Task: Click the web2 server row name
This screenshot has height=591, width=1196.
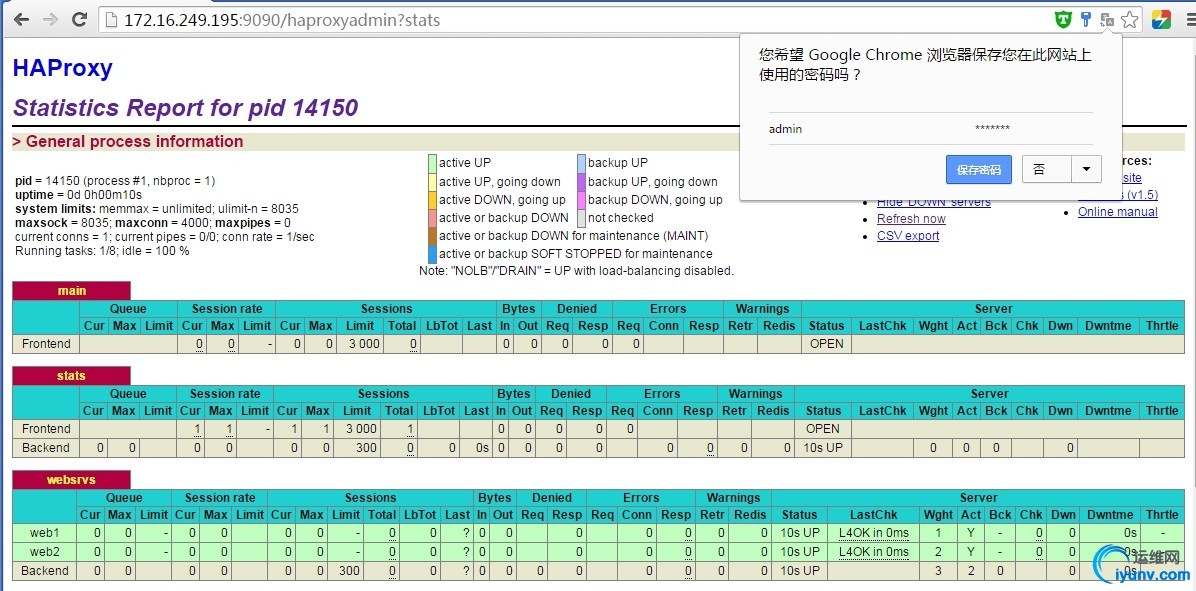Action: tap(44, 551)
